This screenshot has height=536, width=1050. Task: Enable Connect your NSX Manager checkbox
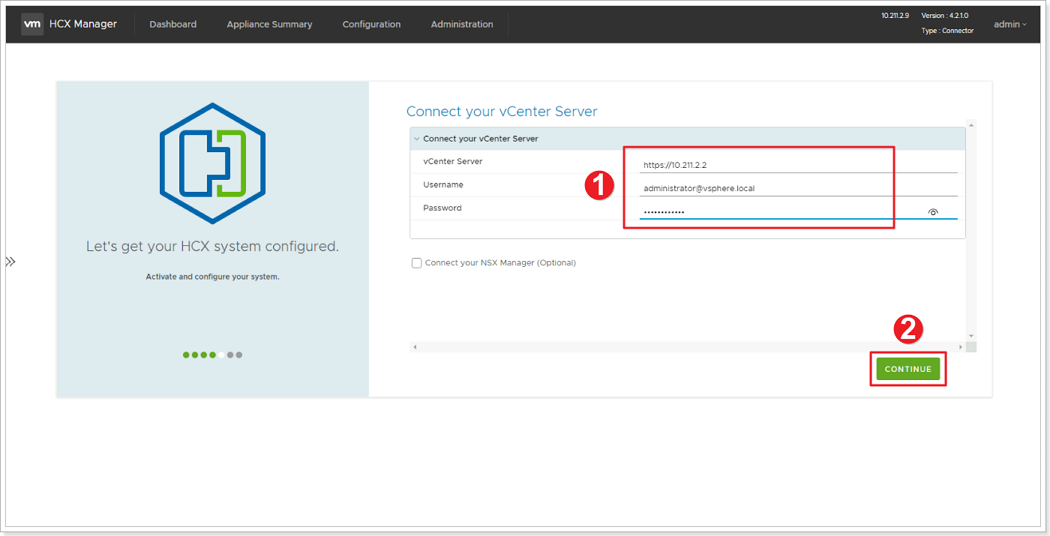(417, 263)
